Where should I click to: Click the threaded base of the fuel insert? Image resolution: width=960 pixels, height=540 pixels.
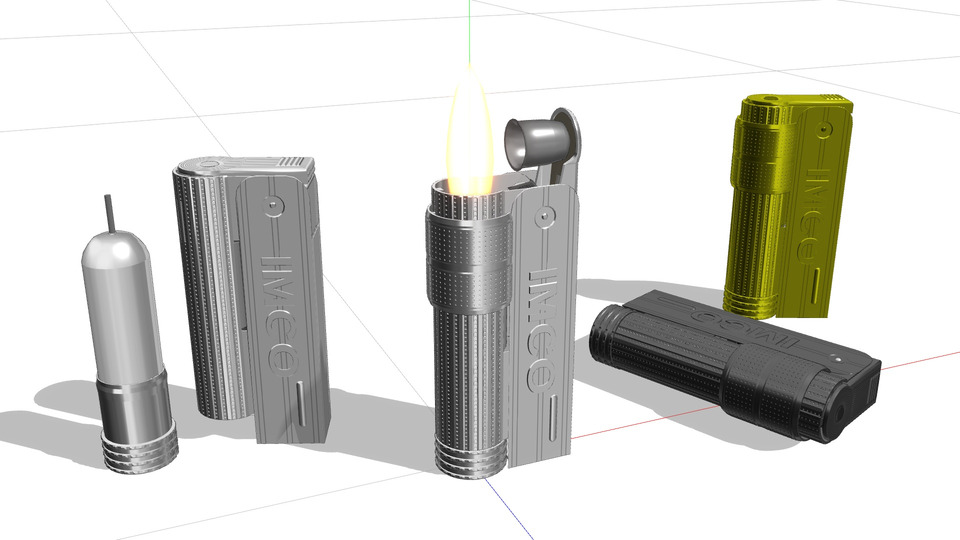(141, 446)
